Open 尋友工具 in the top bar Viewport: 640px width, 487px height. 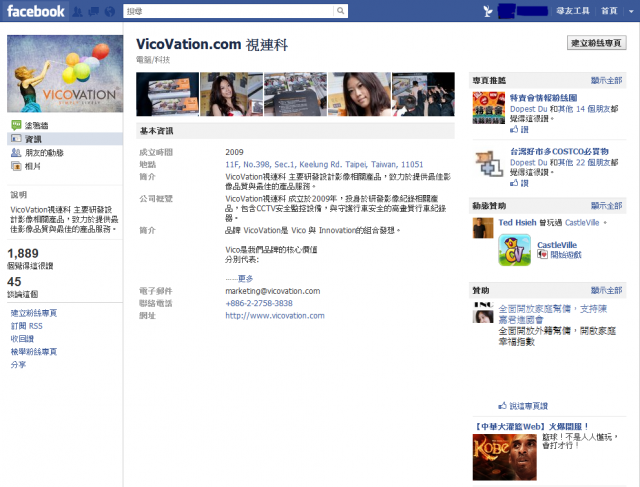coord(573,11)
